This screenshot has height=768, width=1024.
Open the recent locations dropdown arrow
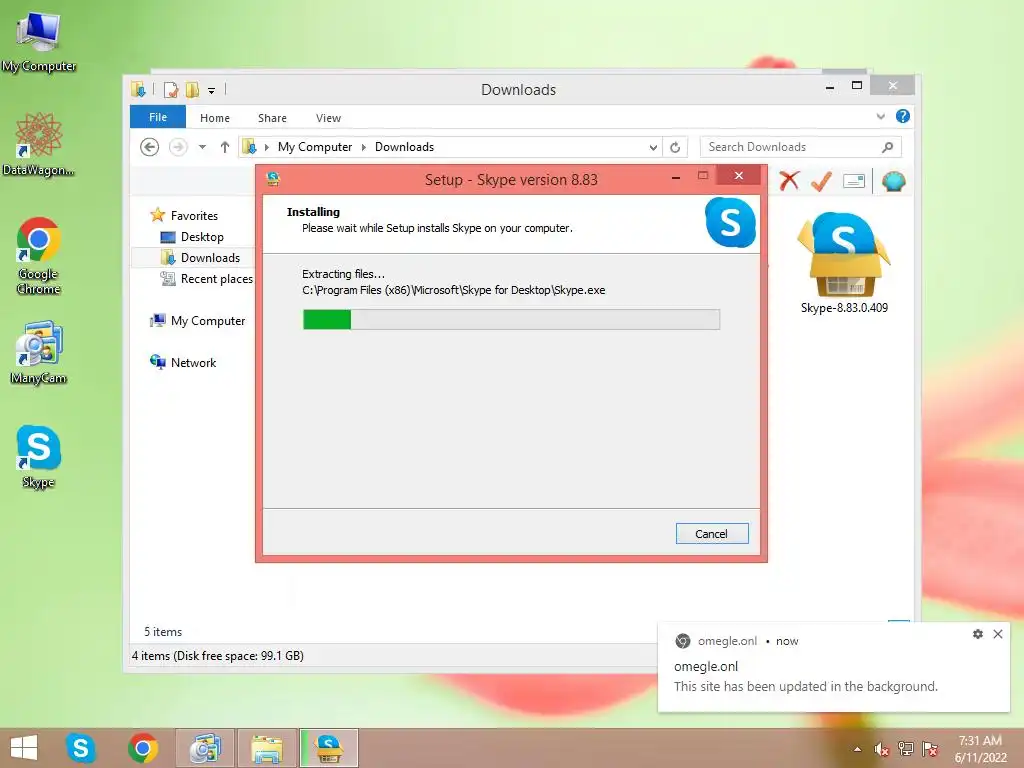coord(202,147)
